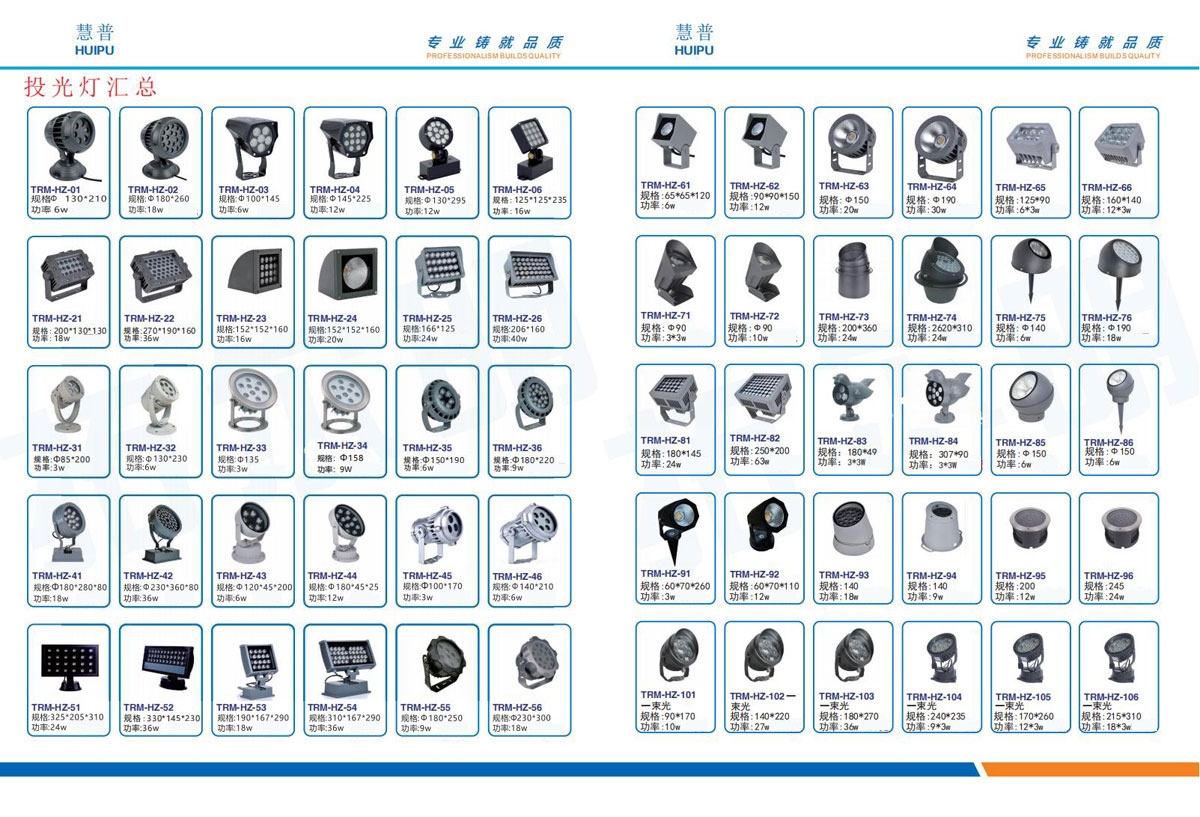Click the TRM-HZ-91 garden spike light
1200x817 pixels.
click(677, 530)
